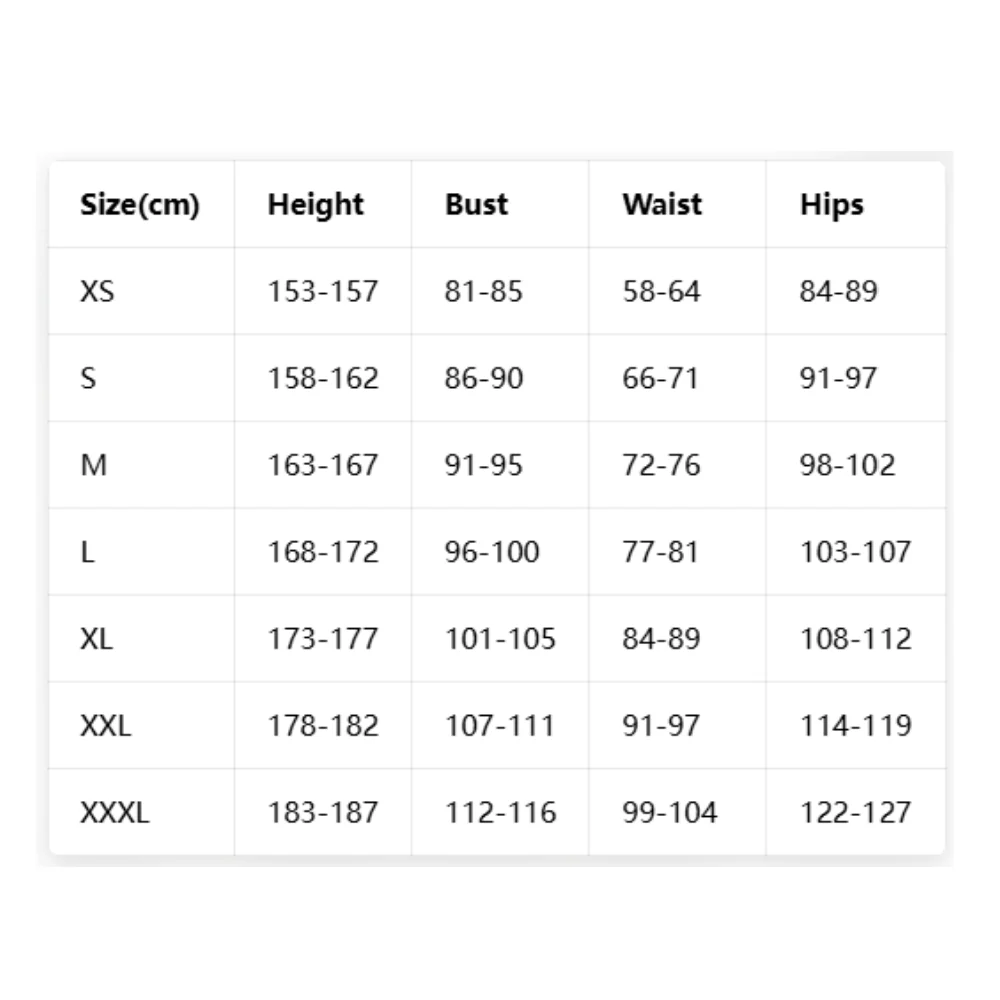Click the Size(cm) column header
The image size is (1000, 1000).
(140, 205)
